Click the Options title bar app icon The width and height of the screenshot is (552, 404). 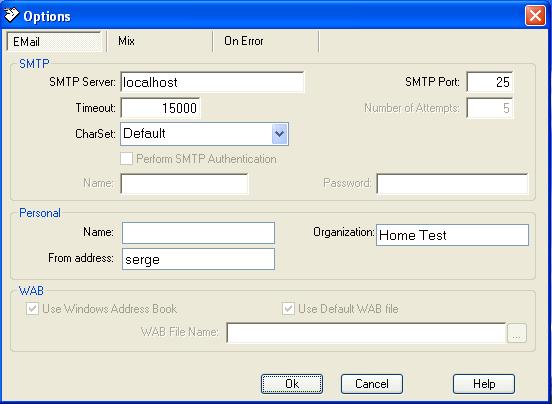(12, 15)
